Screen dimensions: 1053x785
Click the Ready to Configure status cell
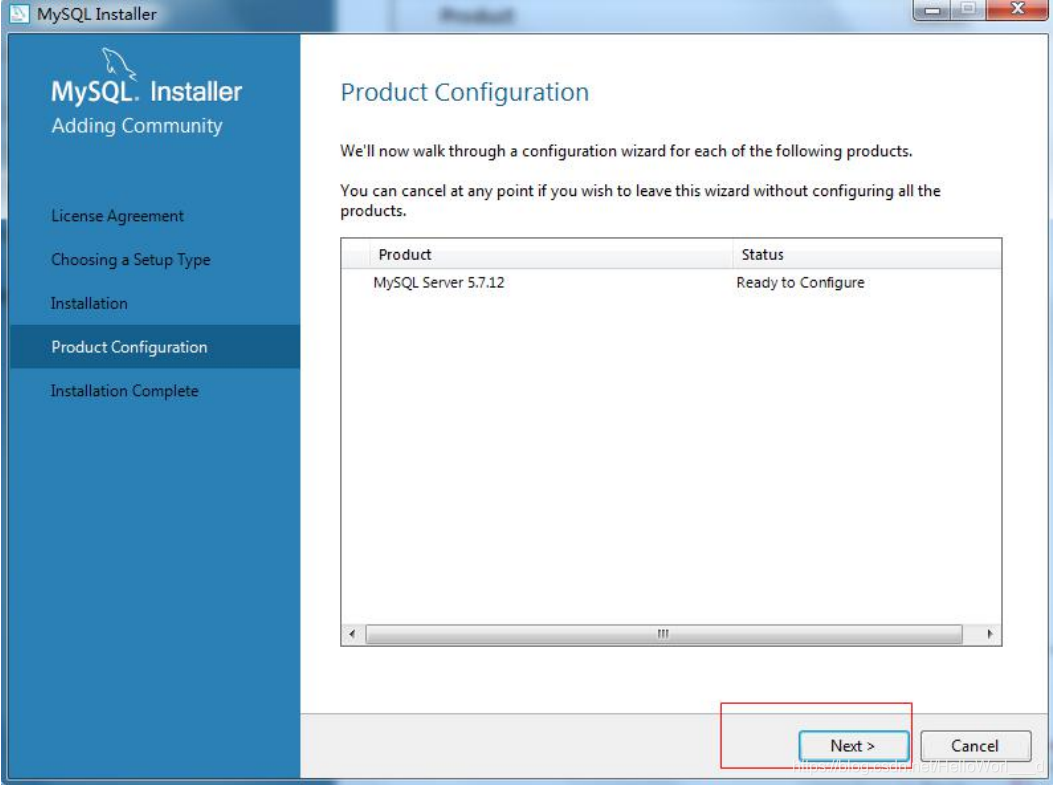[x=800, y=283]
